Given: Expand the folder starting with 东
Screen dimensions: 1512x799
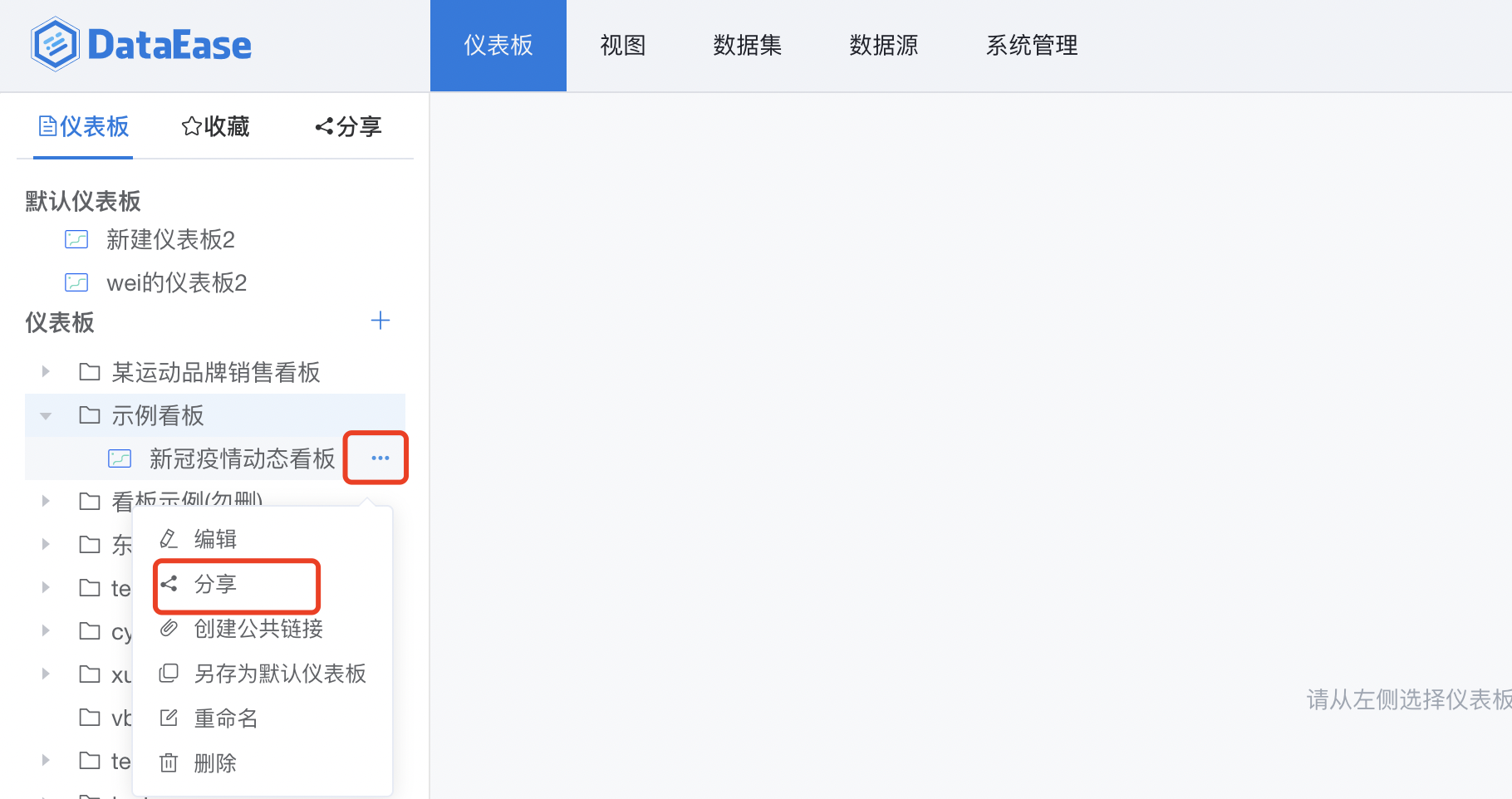Looking at the screenshot, I should [x=46, y=544].
